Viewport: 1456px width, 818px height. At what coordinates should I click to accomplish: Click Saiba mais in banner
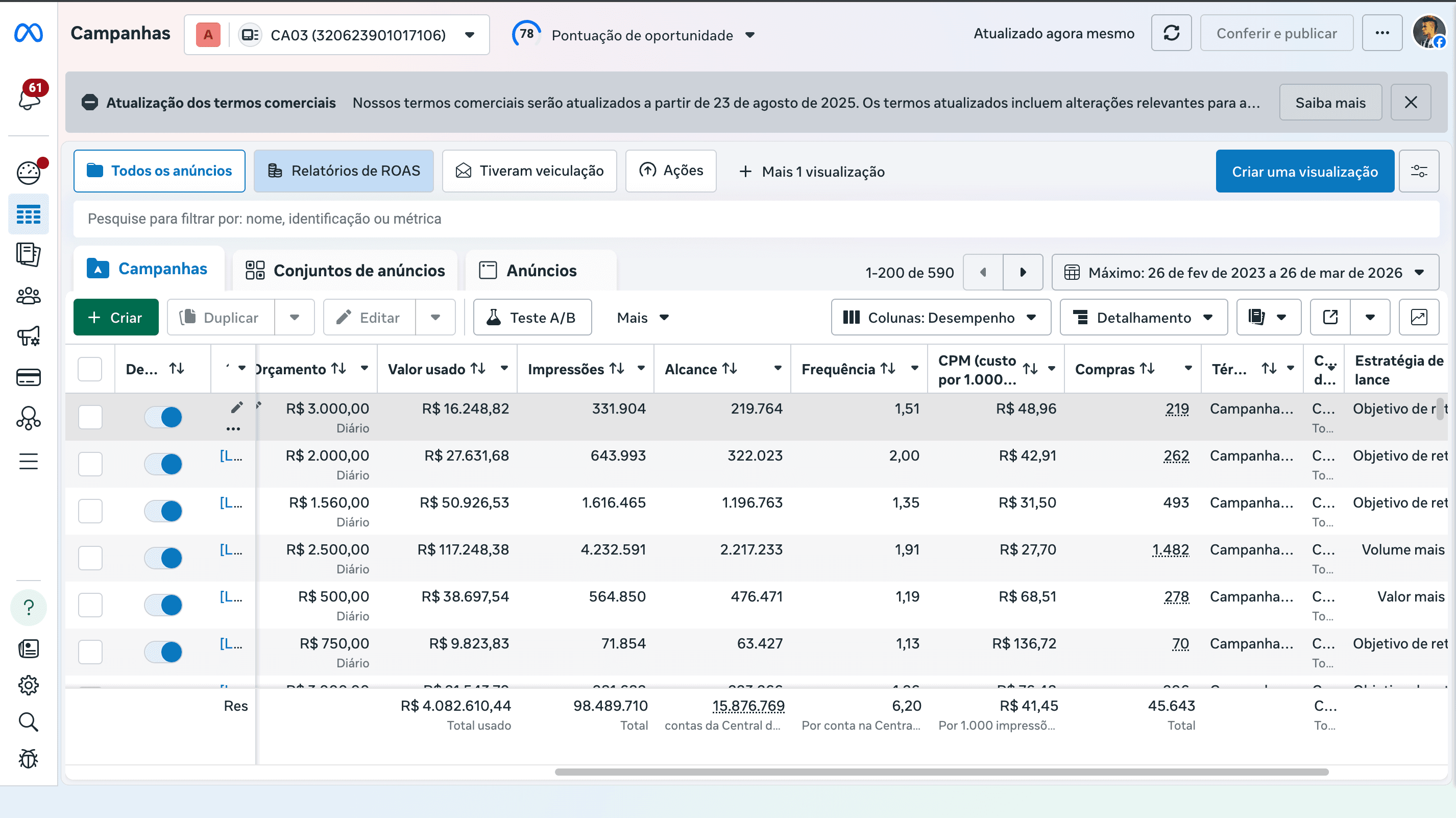point(1330,102)
